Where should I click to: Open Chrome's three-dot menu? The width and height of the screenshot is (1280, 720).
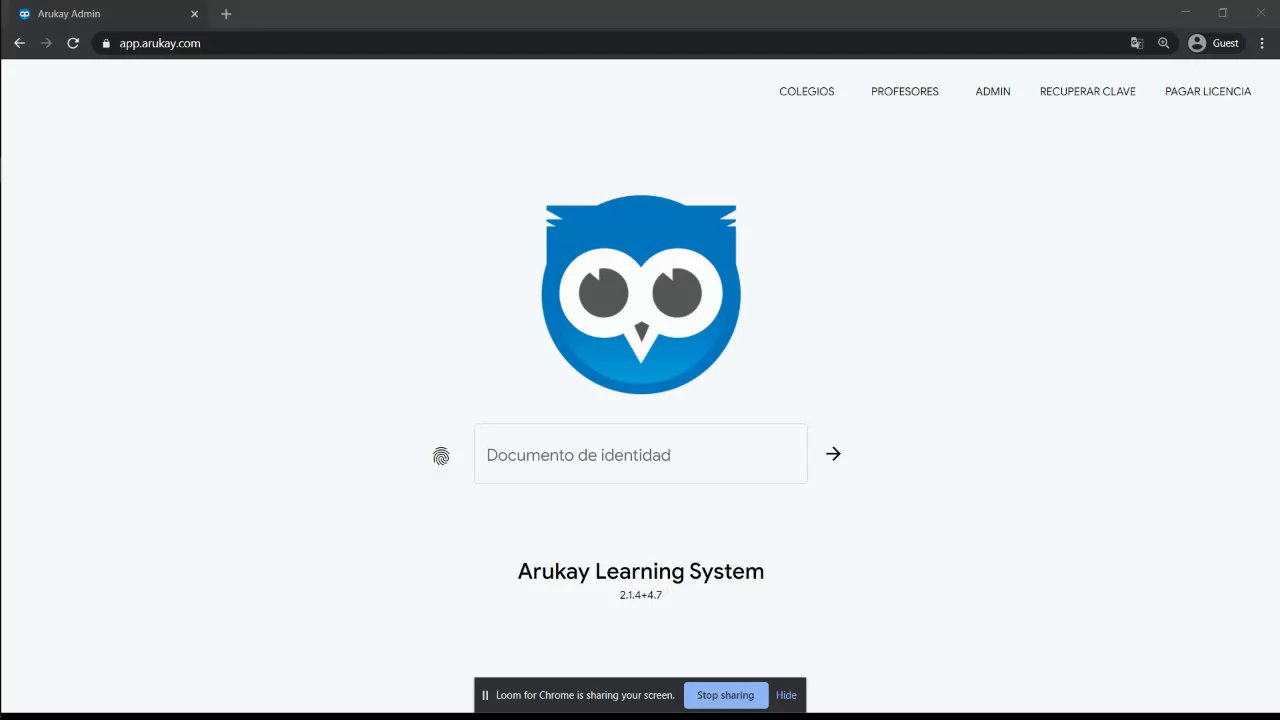1263,43
